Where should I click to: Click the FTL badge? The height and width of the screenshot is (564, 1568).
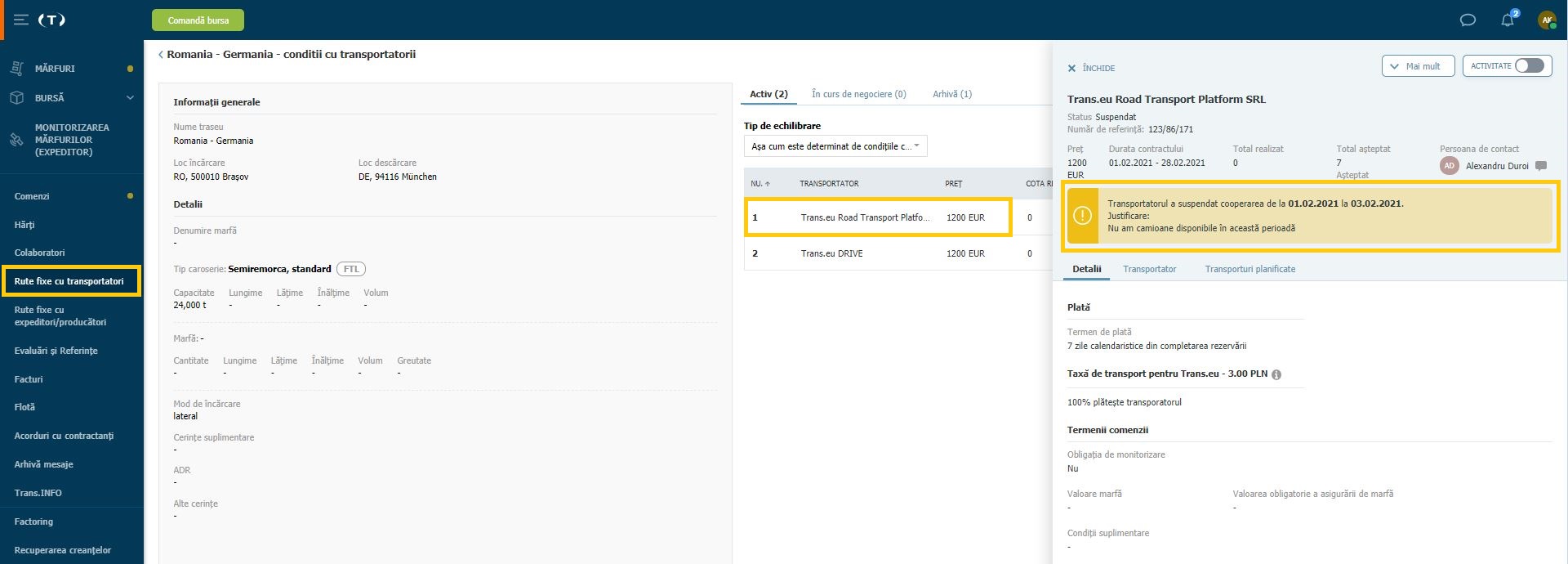click(x=351, y=269)
